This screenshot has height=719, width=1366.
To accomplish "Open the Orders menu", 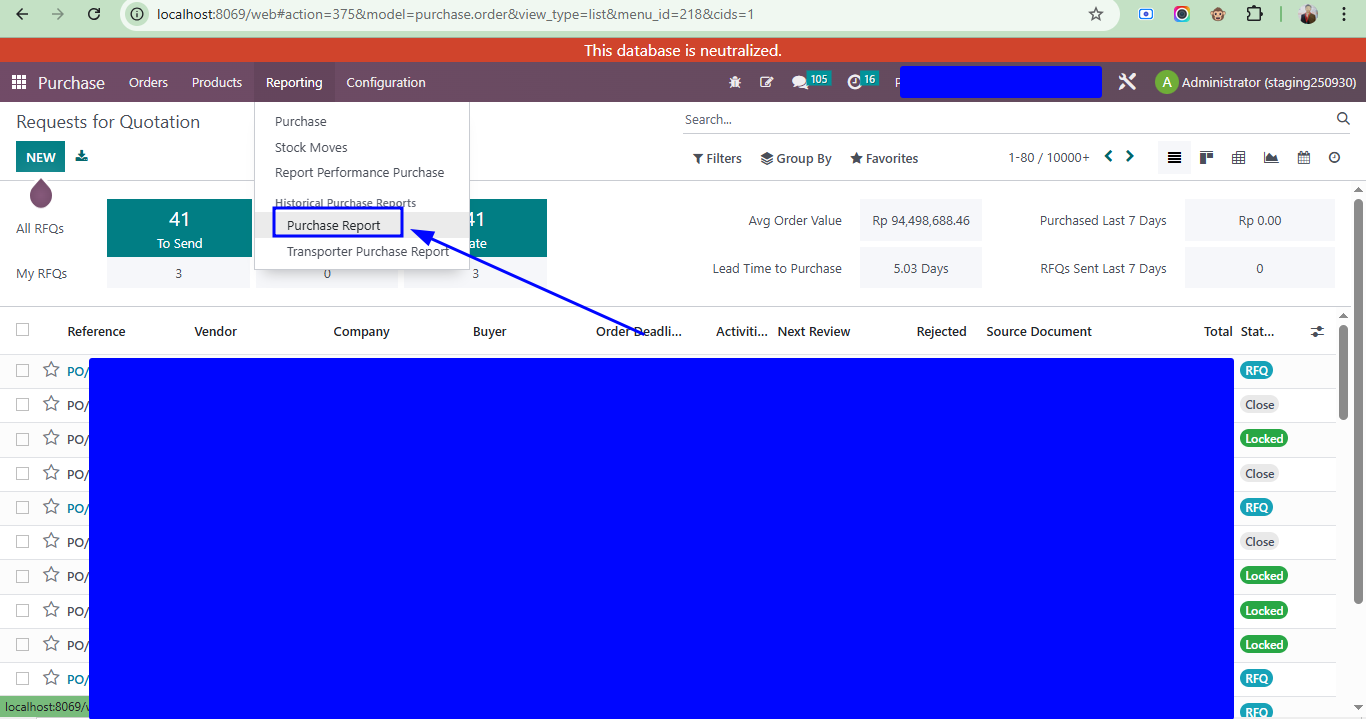I will [148, 82].
